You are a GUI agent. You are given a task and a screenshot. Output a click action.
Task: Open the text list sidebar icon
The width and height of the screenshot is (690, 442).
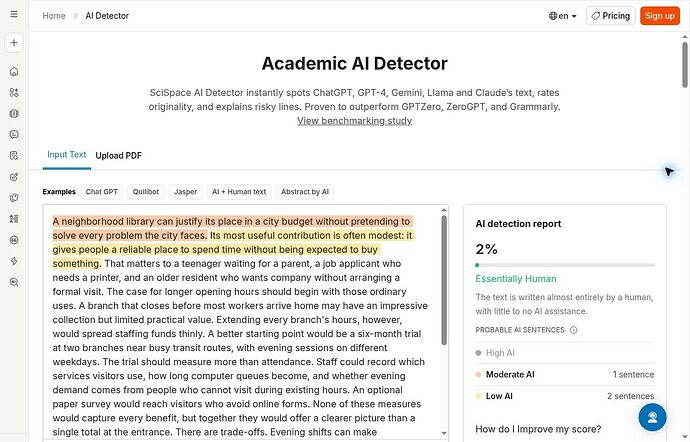pyautogui.click(x=14, y=219)
